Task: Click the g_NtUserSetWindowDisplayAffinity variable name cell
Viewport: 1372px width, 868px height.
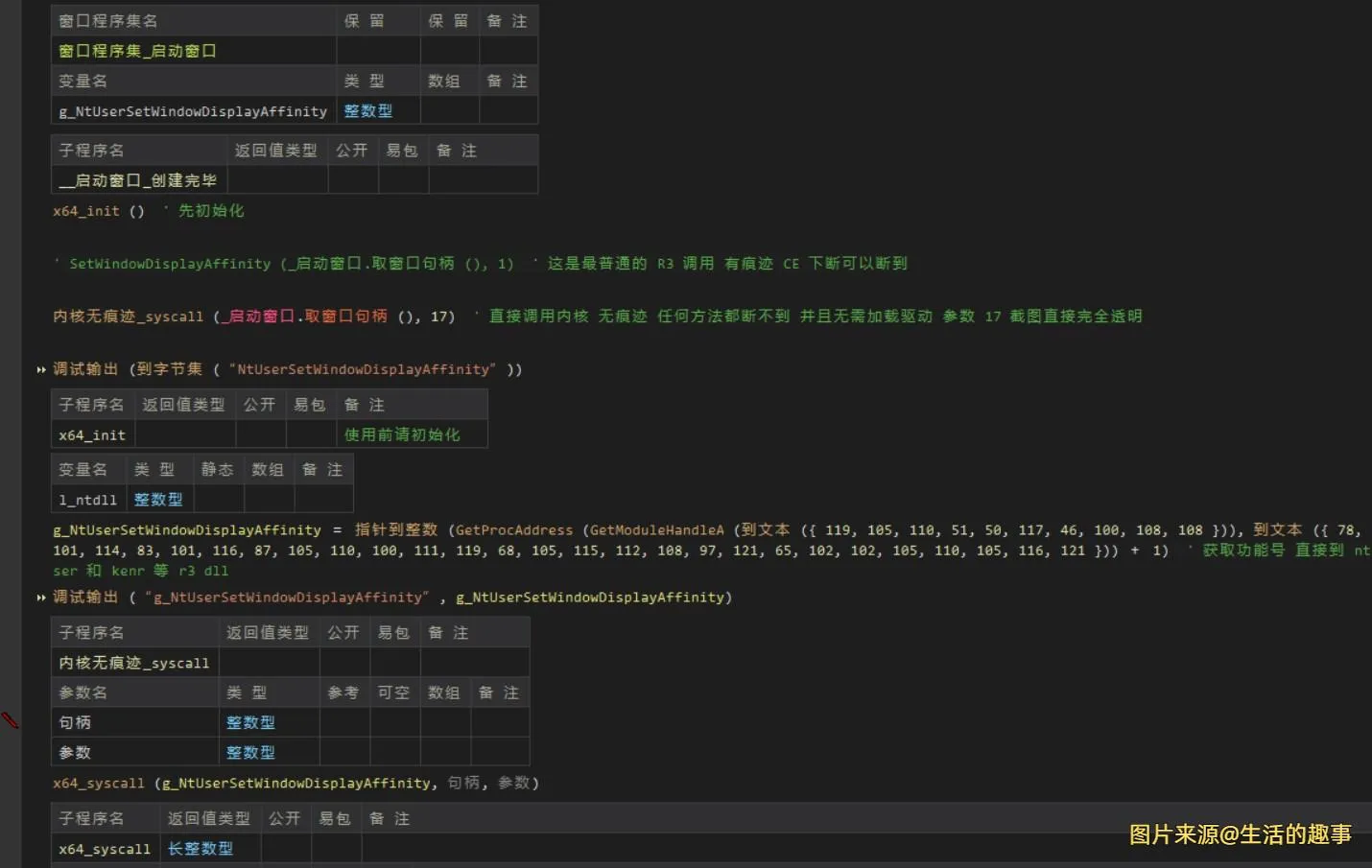Action: tap(191, 110)
